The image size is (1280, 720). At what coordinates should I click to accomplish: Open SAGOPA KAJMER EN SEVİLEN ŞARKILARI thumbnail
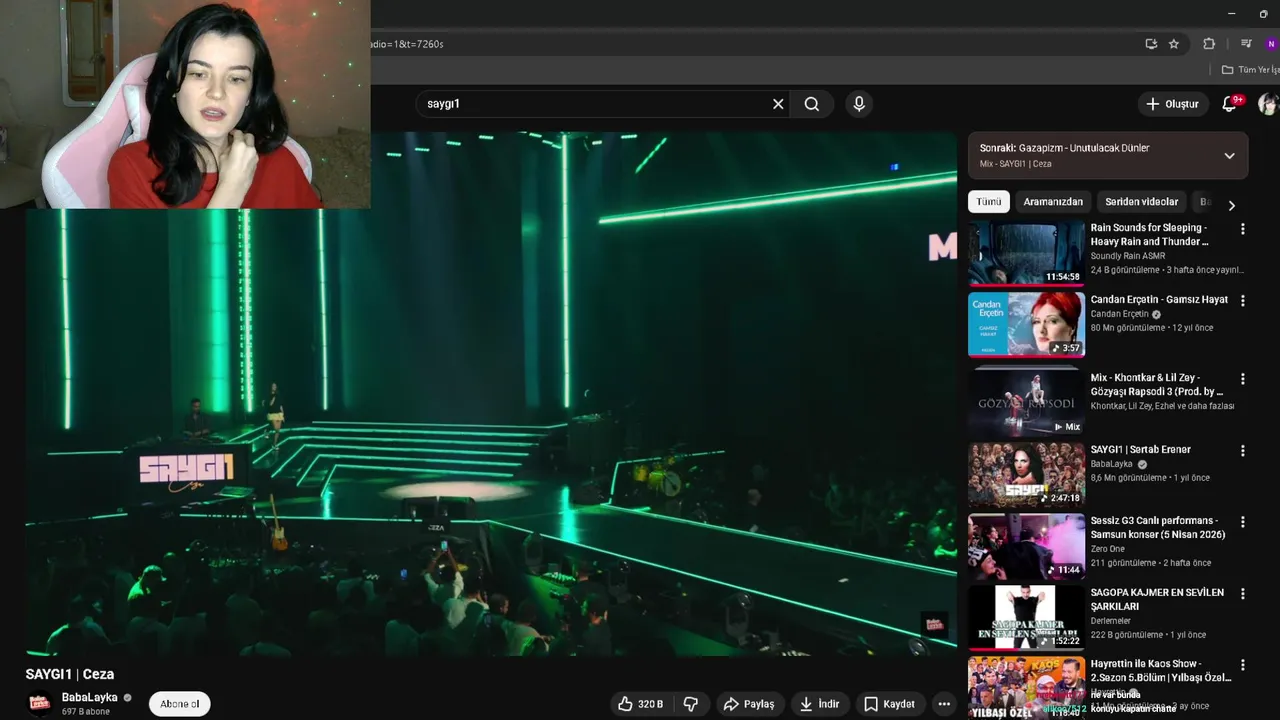[1026, 617]
